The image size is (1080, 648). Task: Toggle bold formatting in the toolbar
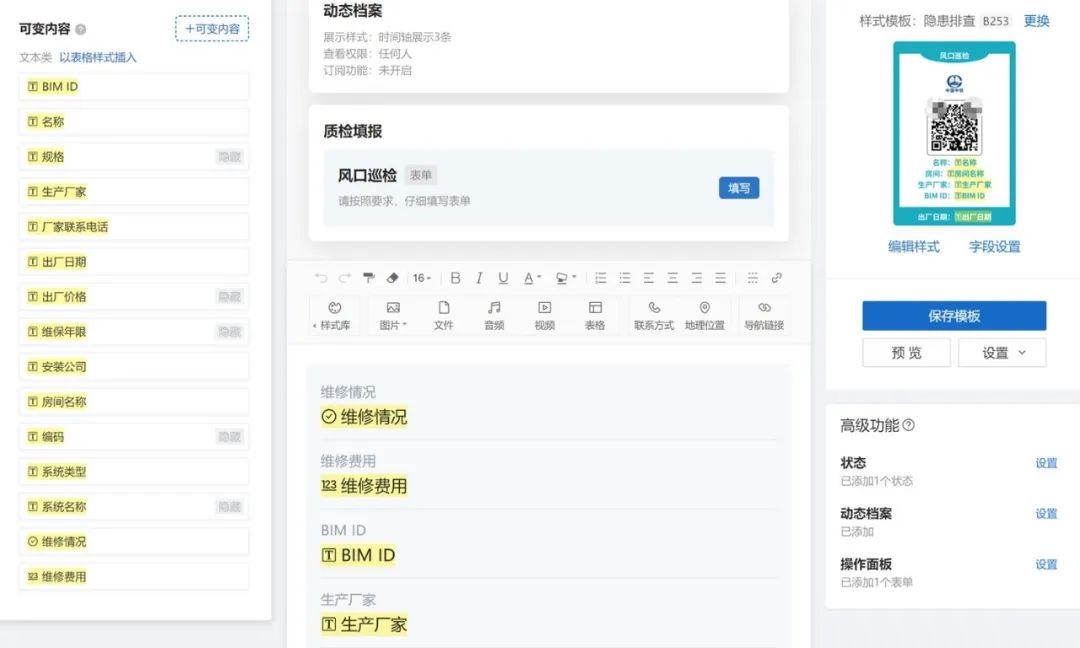456,277
